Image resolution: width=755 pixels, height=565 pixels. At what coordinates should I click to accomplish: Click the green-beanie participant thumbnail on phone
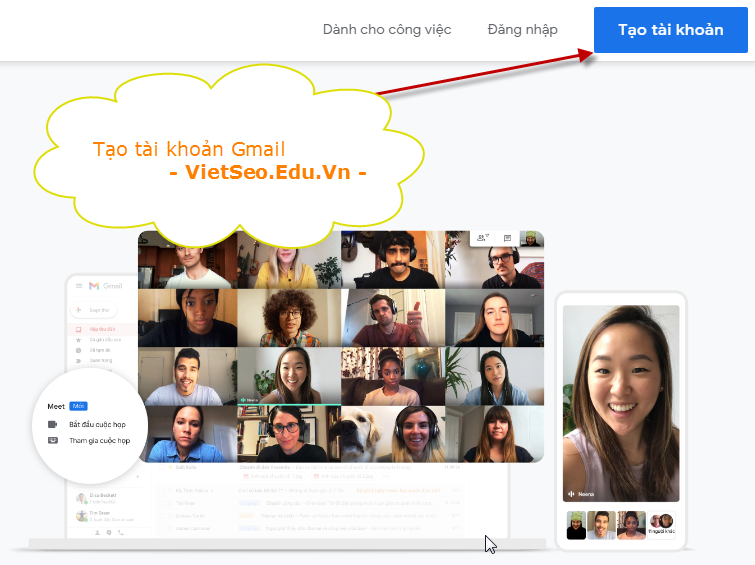pos(576,525)
